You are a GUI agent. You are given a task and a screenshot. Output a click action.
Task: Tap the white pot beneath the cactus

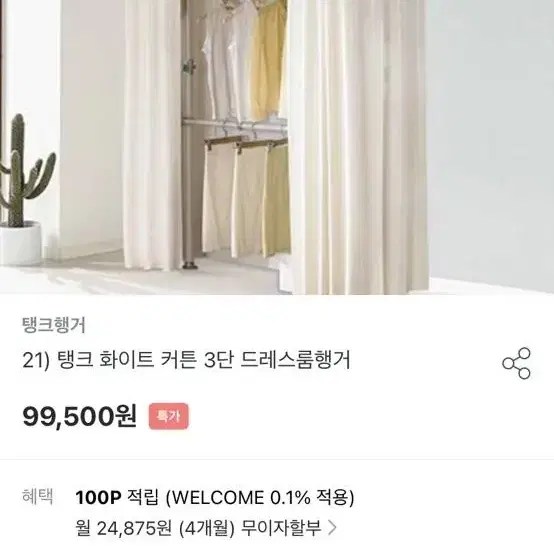pyautogui.click(x=20, y=243)
